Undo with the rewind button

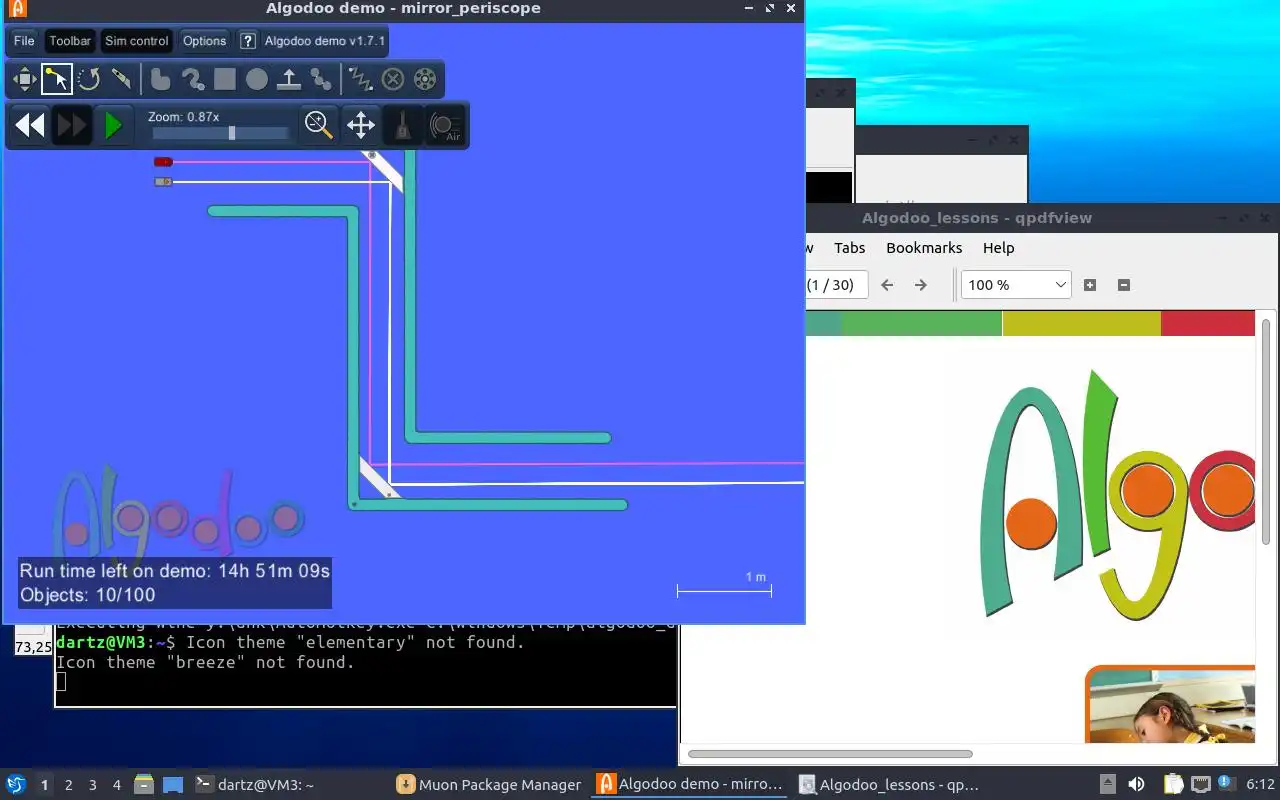point(30,125)
